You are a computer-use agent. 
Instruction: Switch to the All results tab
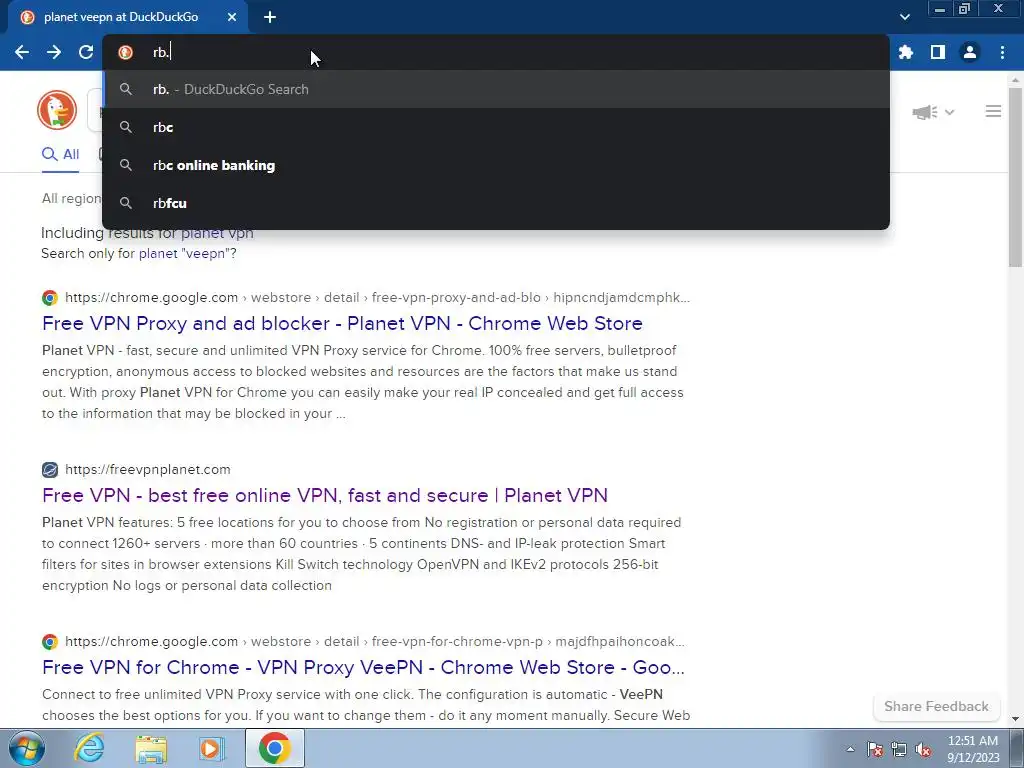pos(60,155)
